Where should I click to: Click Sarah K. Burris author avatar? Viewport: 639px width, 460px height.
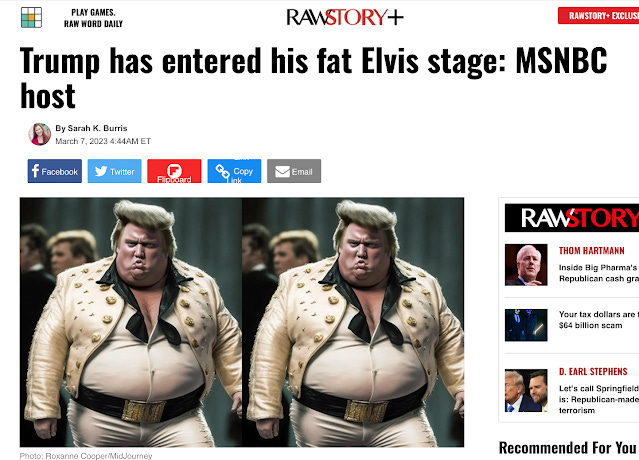point(40,134)
